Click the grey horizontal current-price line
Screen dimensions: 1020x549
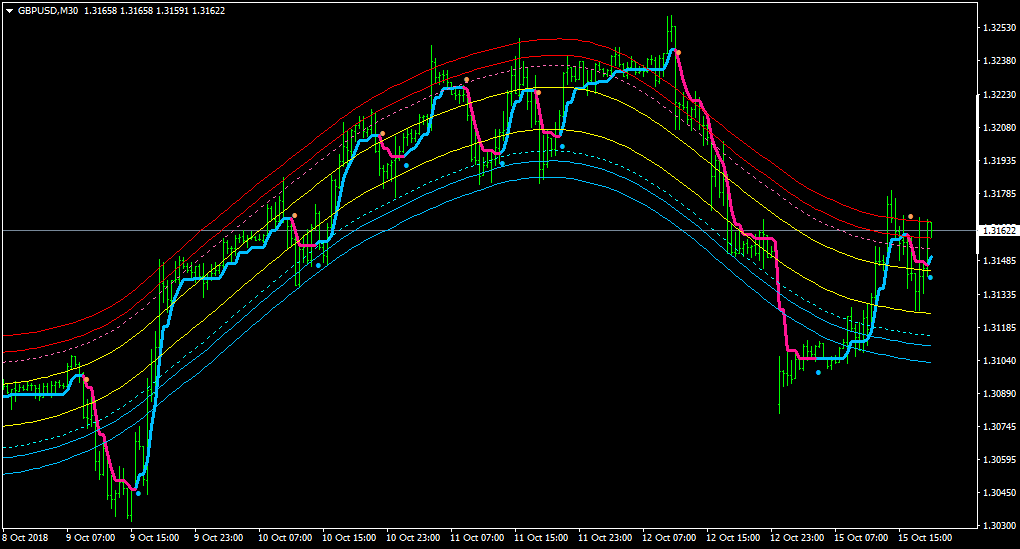(x=489, y=230)
